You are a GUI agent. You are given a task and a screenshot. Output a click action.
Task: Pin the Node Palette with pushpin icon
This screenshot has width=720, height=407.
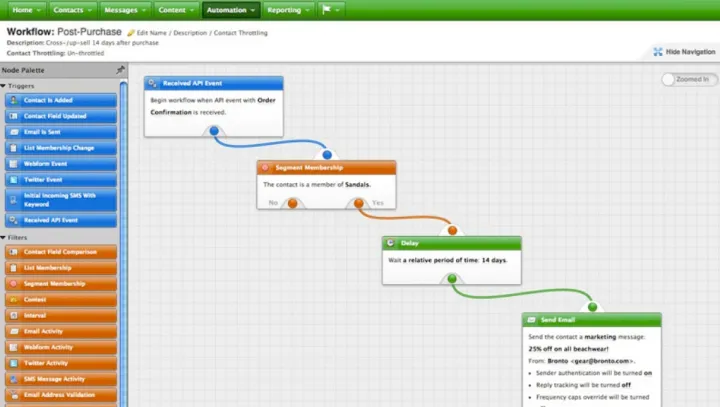120,70
